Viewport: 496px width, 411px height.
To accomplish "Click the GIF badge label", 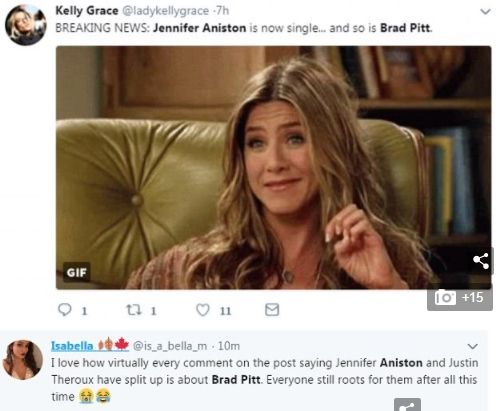I will pyautogui.click(x=77, y=272).
